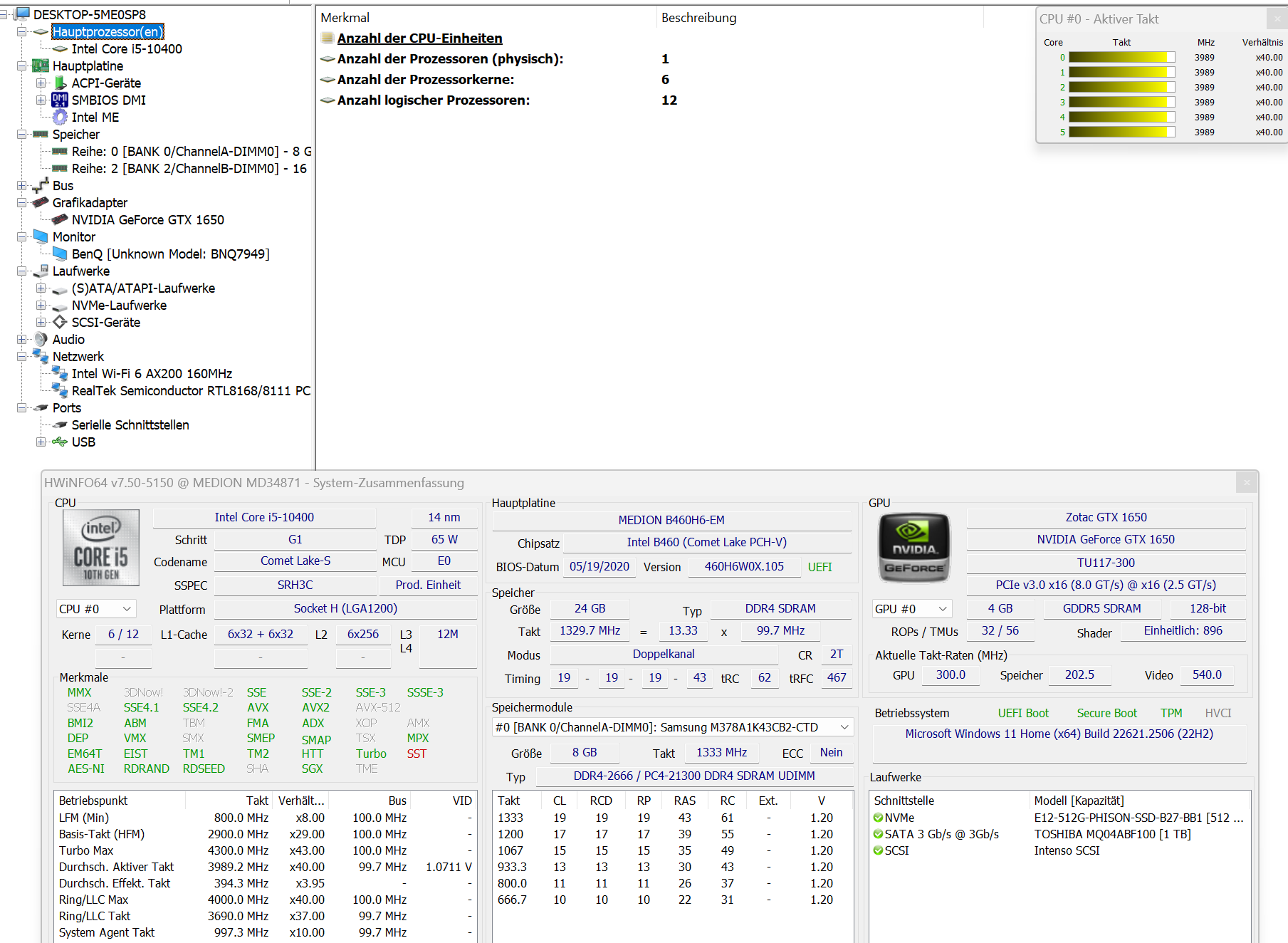Click the SMBIOS DMI icon
This screenshot has width=1288, height=943.
tap(61, 100)
